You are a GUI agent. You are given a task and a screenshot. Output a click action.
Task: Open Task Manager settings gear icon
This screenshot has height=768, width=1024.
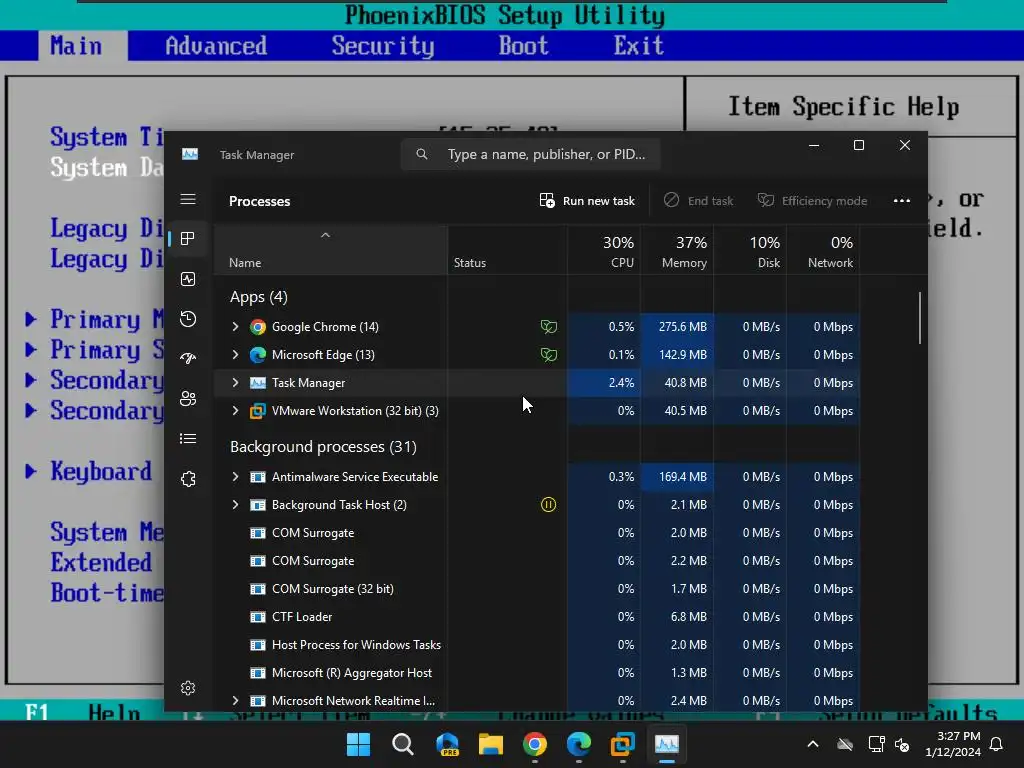[x=188, y=688]
